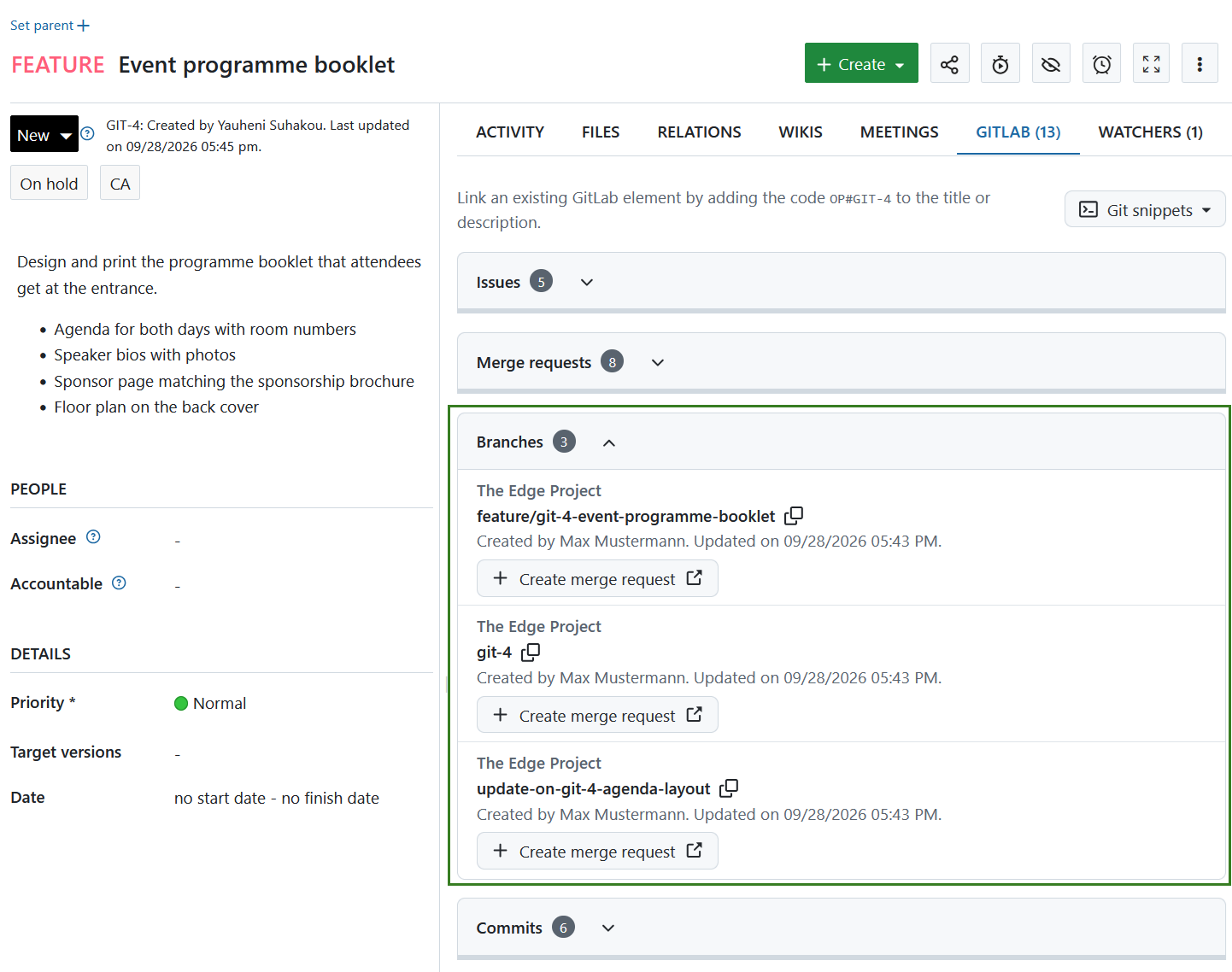Click the FEATURE type label
1232x972 pixels.
point(58,65)
